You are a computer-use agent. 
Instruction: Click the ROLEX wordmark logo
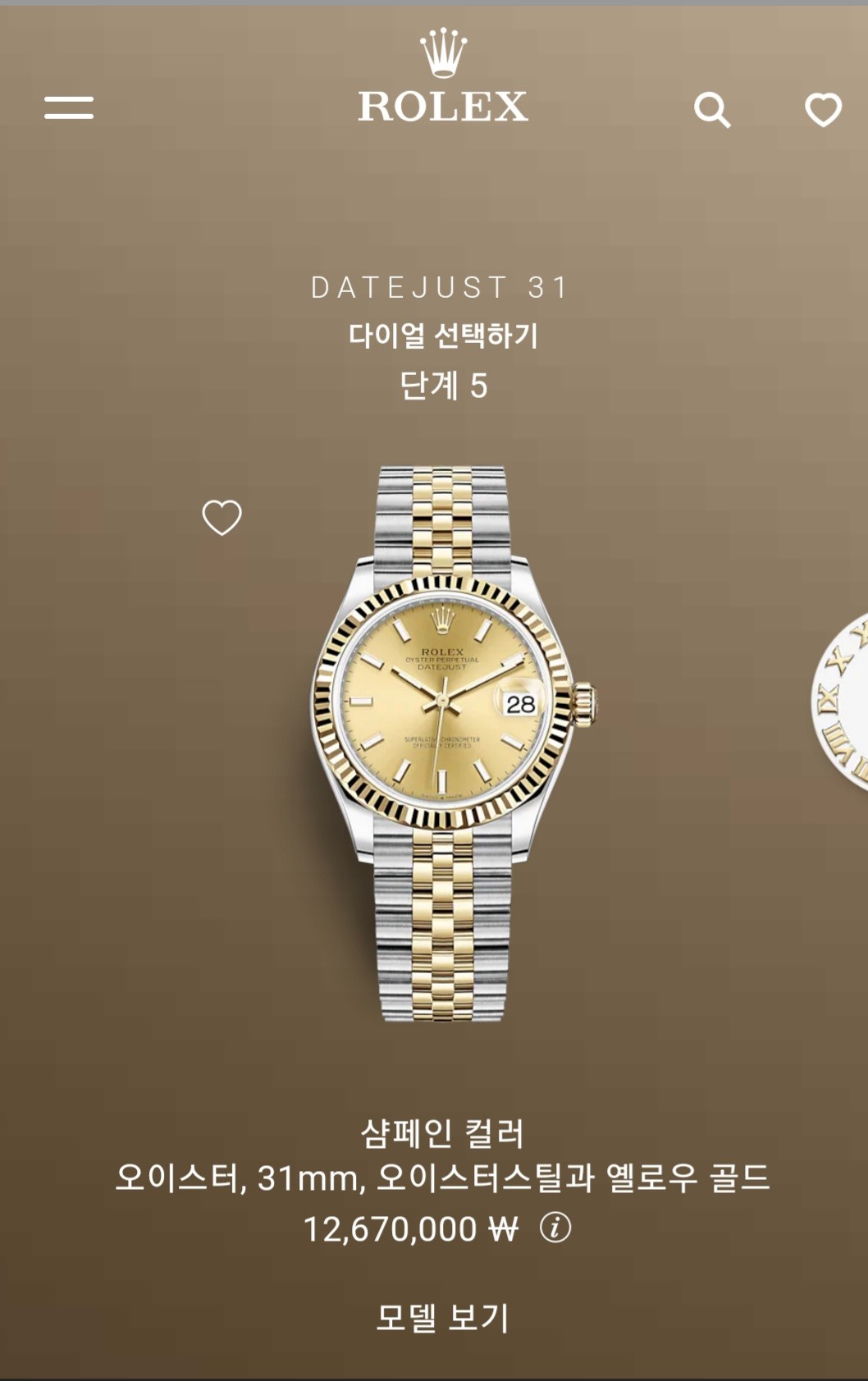[443, 107]
